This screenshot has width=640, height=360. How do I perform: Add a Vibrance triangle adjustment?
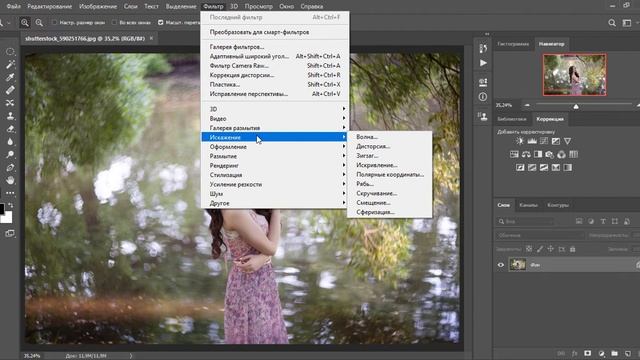pos(567,141)
